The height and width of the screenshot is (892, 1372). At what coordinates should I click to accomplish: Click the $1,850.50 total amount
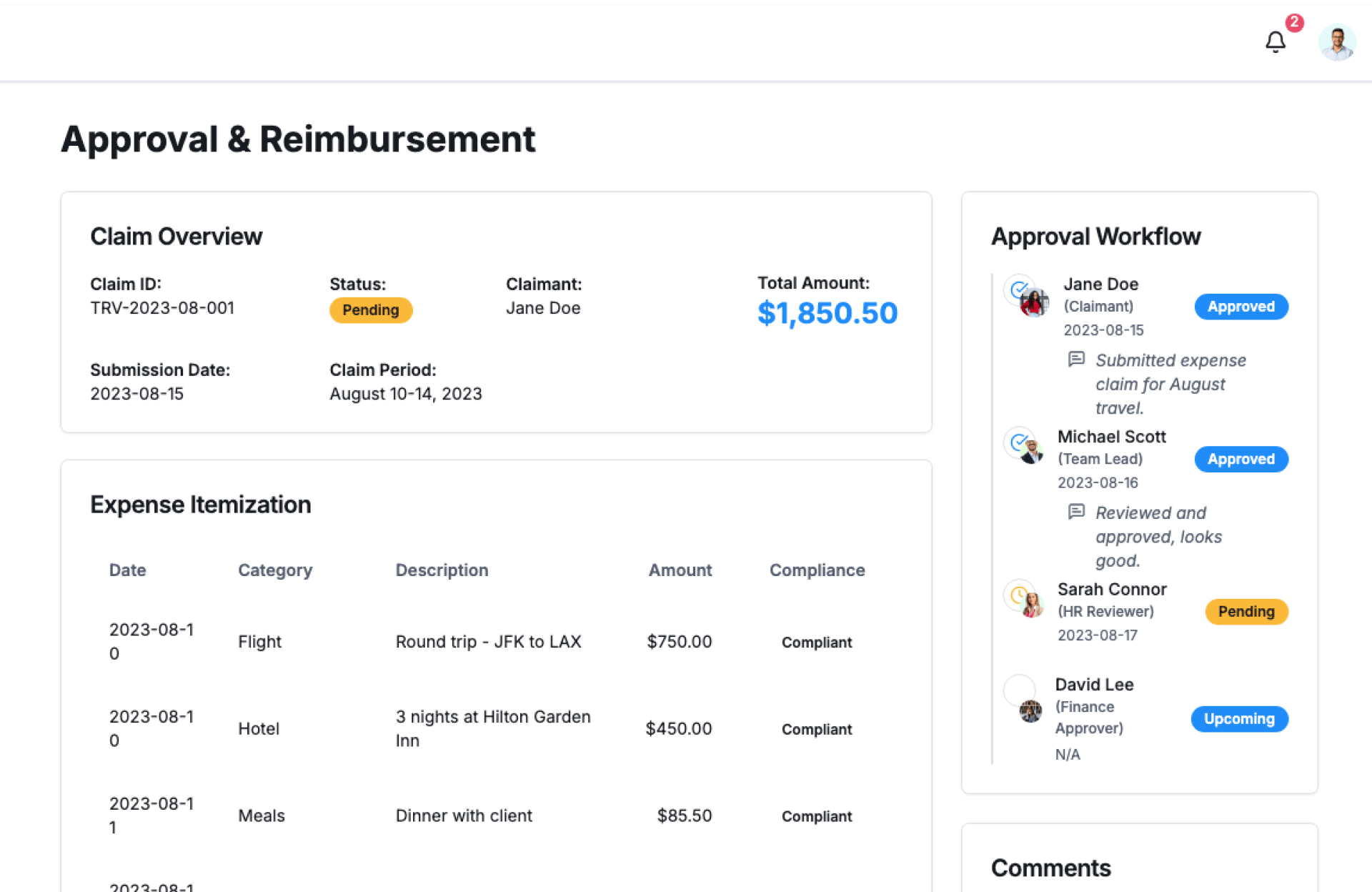coord(827,313)
